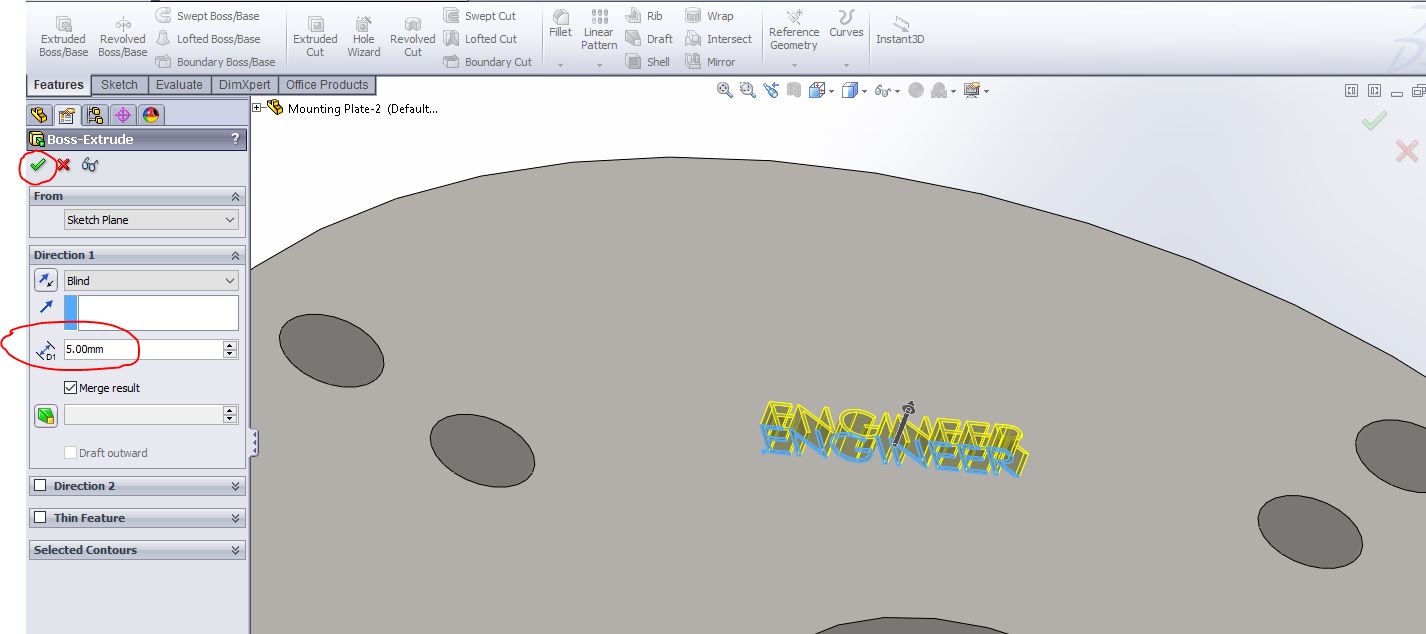Toggle draft on/off button
This screenshot has height=634, width=1426.
pos(46,415)
